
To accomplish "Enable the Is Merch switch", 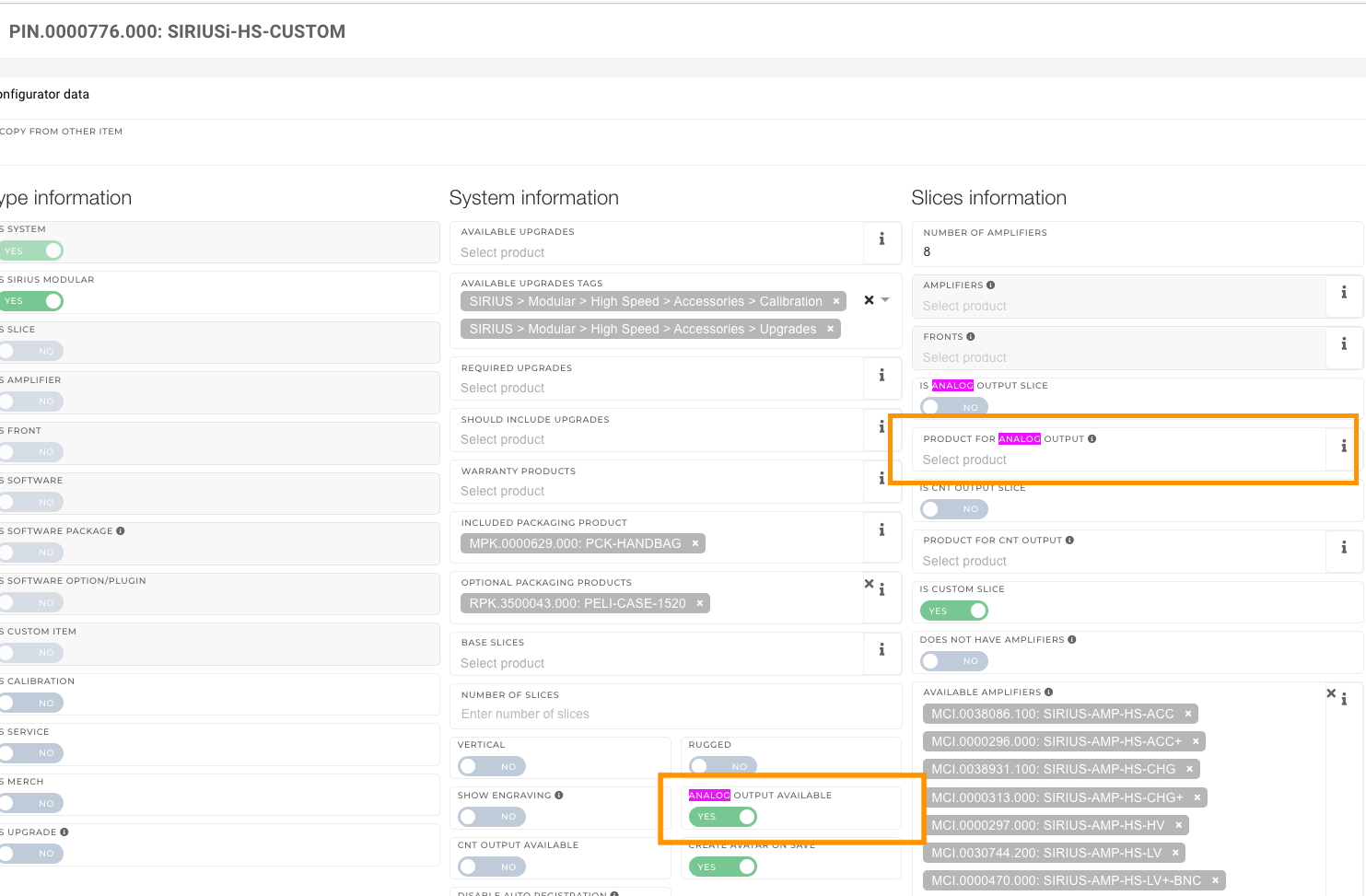I will pos(31,803).
